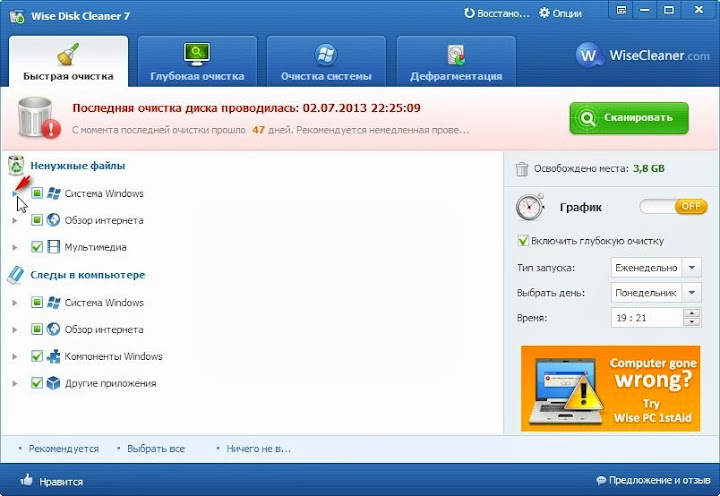Click the Выбрать все link

pos(156,449)
